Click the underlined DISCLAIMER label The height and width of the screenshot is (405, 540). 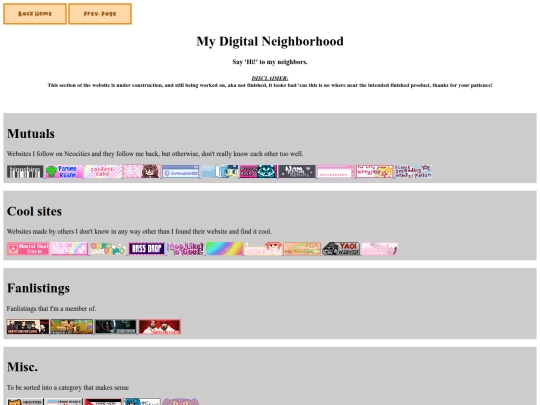coord(270,78)
